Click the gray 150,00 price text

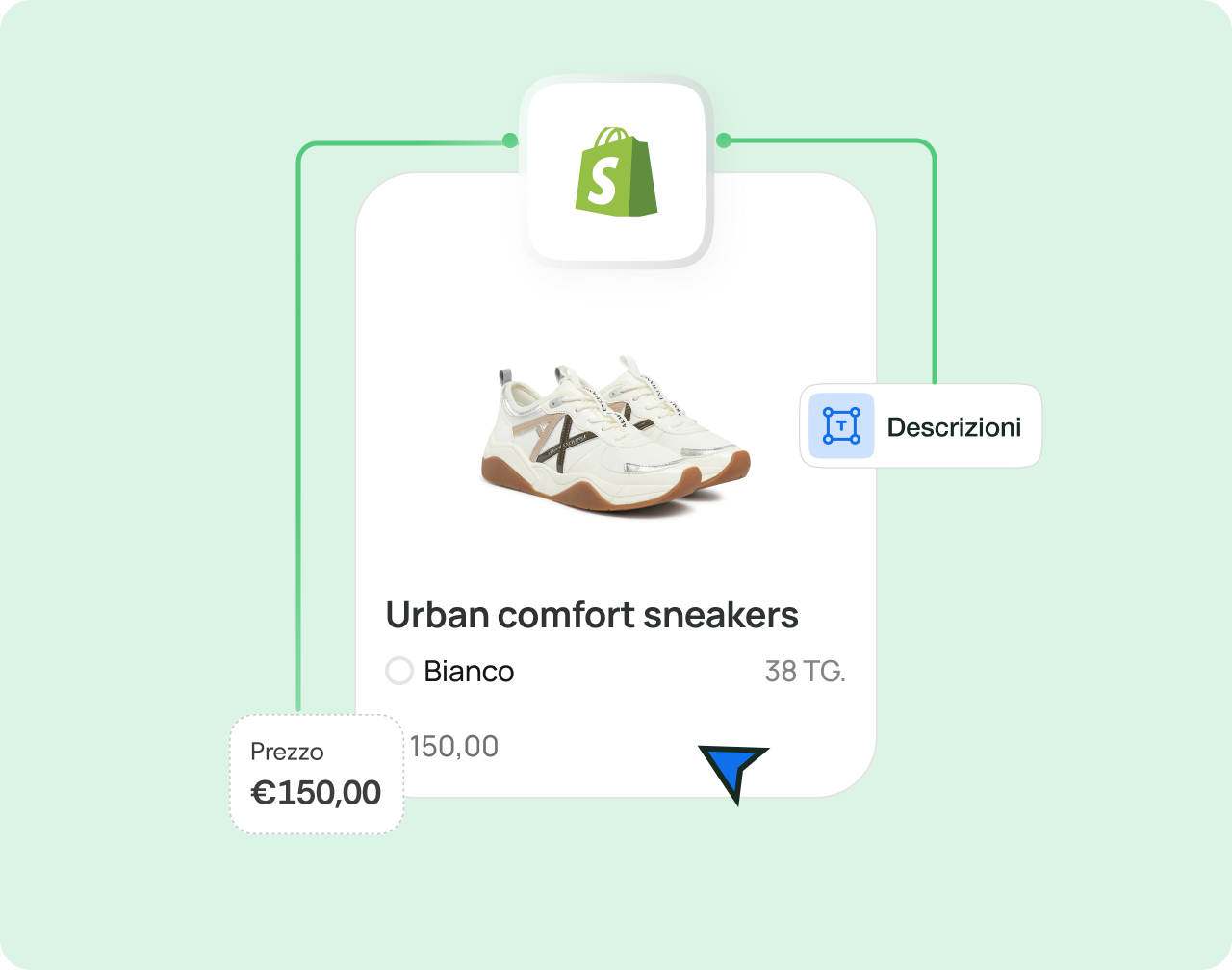click(454, 746)
